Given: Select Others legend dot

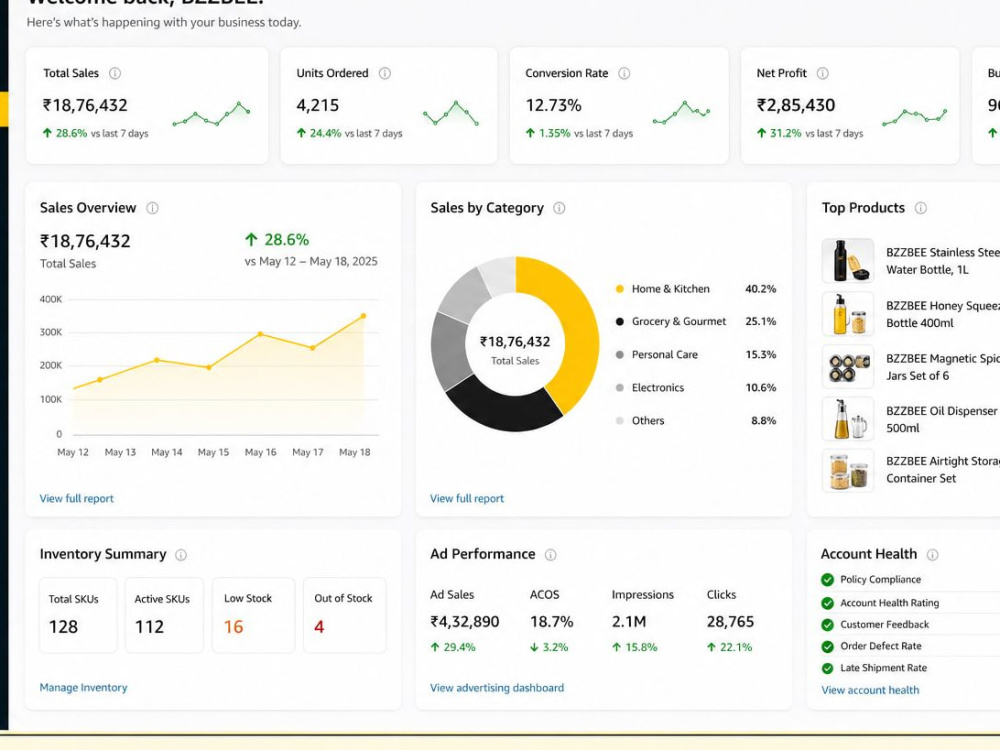Looking at the screenshot, I should [619, 421].
